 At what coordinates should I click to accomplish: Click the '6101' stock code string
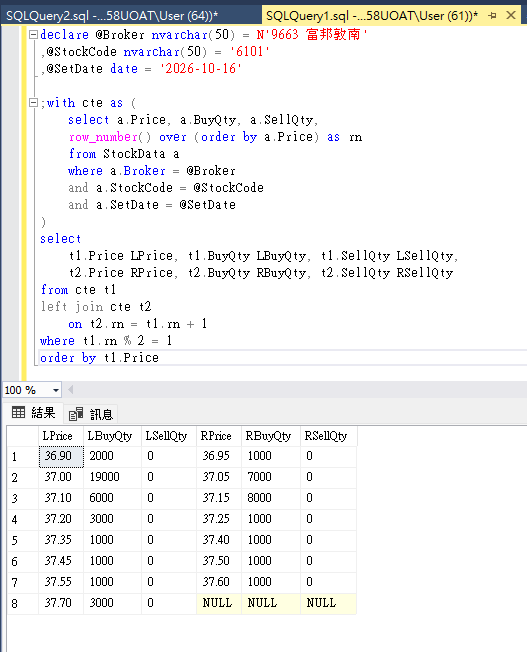250,52
